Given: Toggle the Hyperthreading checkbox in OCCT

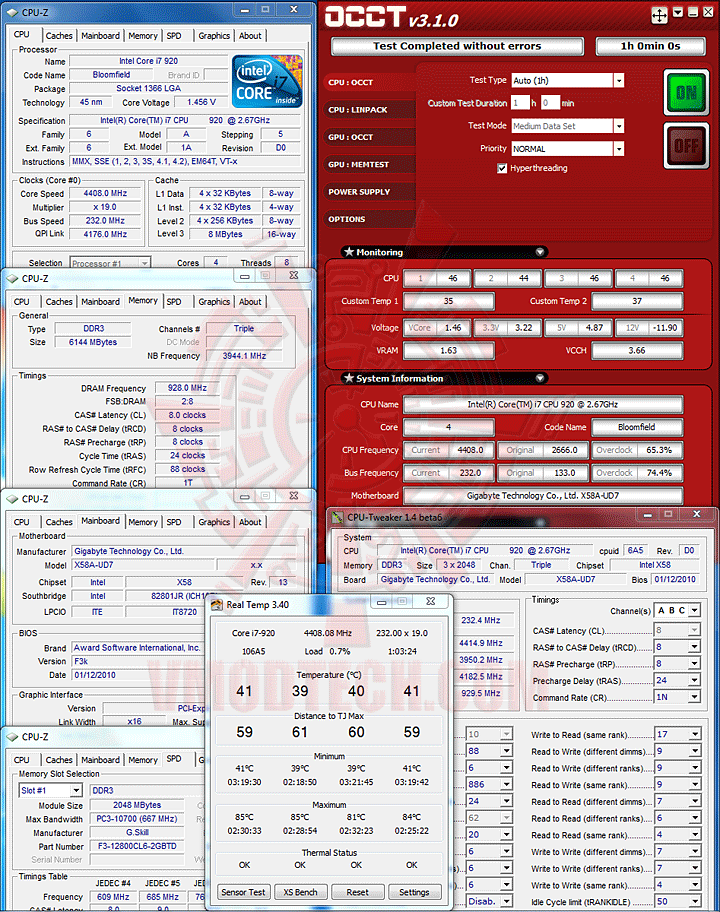Looking at the screenshot, I should (x=502, y=168).
